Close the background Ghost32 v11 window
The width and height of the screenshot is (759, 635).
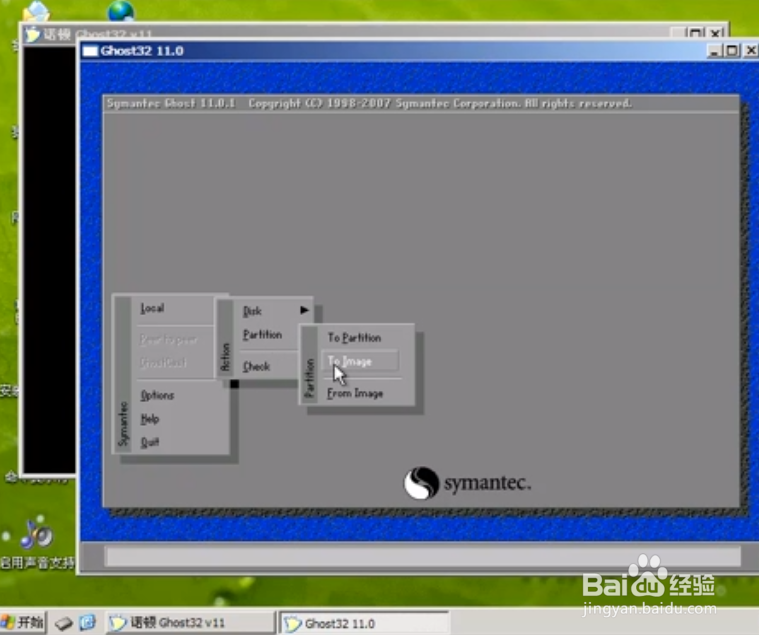715,33
